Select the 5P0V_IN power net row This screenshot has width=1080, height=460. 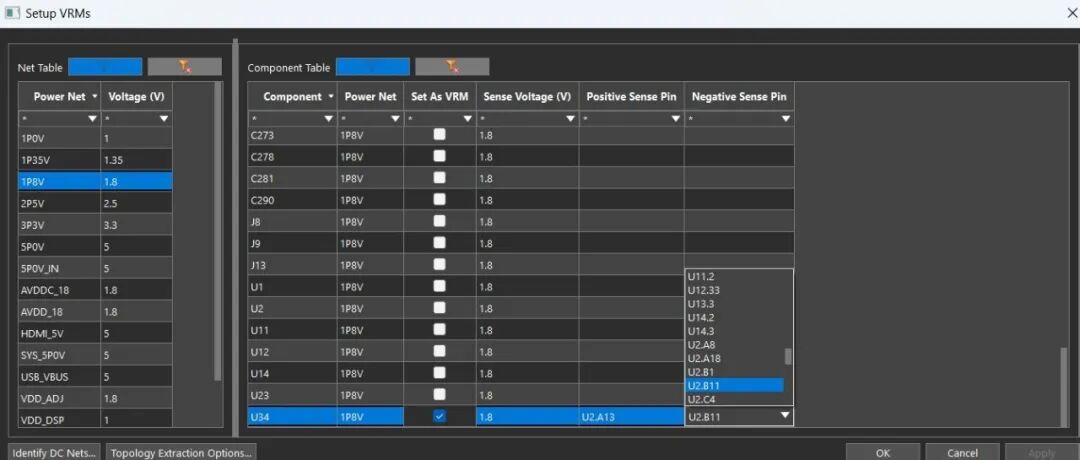[95, 268]
